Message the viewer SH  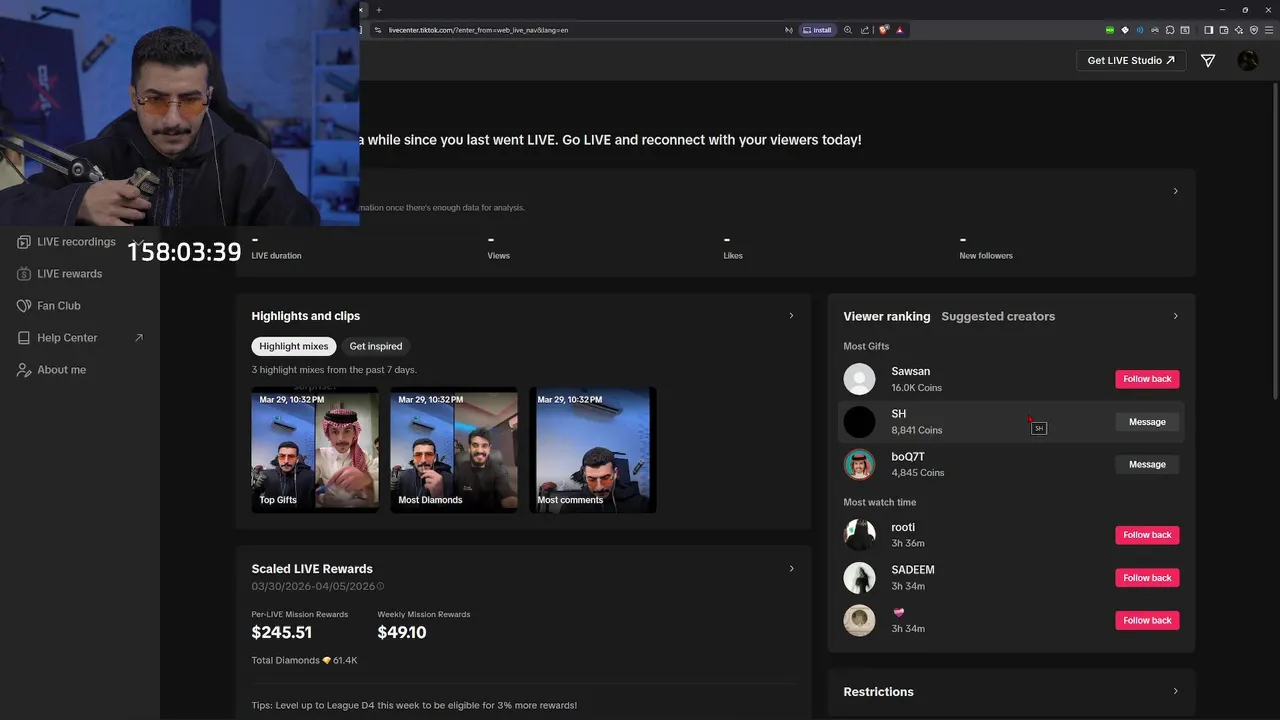coord(1147,422)
